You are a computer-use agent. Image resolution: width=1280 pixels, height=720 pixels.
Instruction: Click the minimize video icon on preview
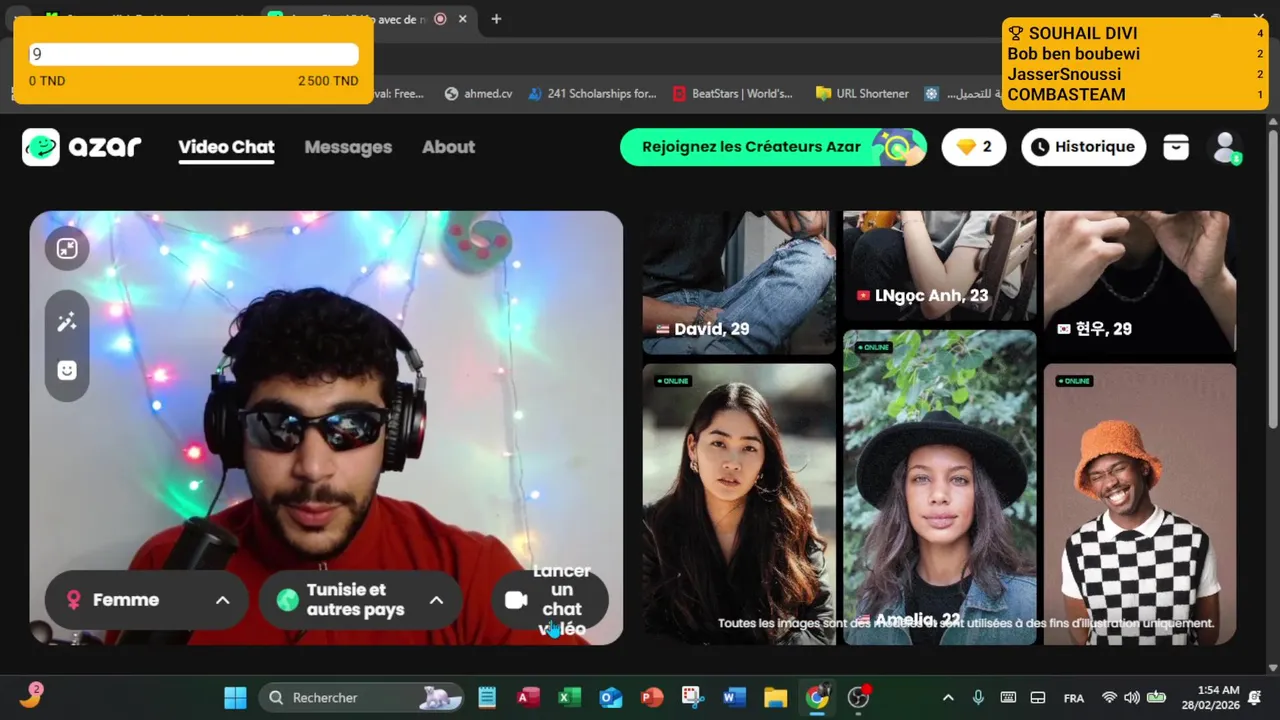[x=67, y=249]
